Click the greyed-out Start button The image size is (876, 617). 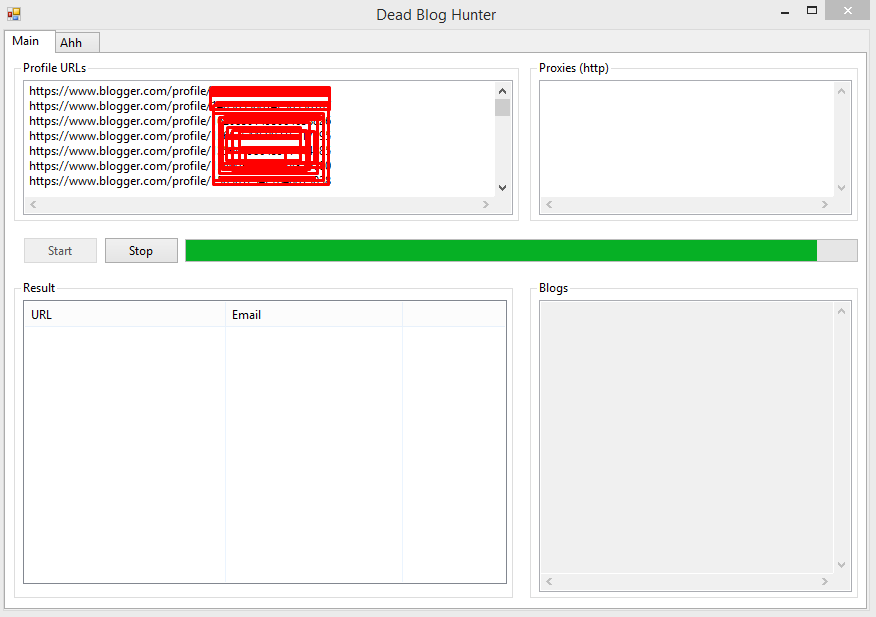tap(60, 251)
